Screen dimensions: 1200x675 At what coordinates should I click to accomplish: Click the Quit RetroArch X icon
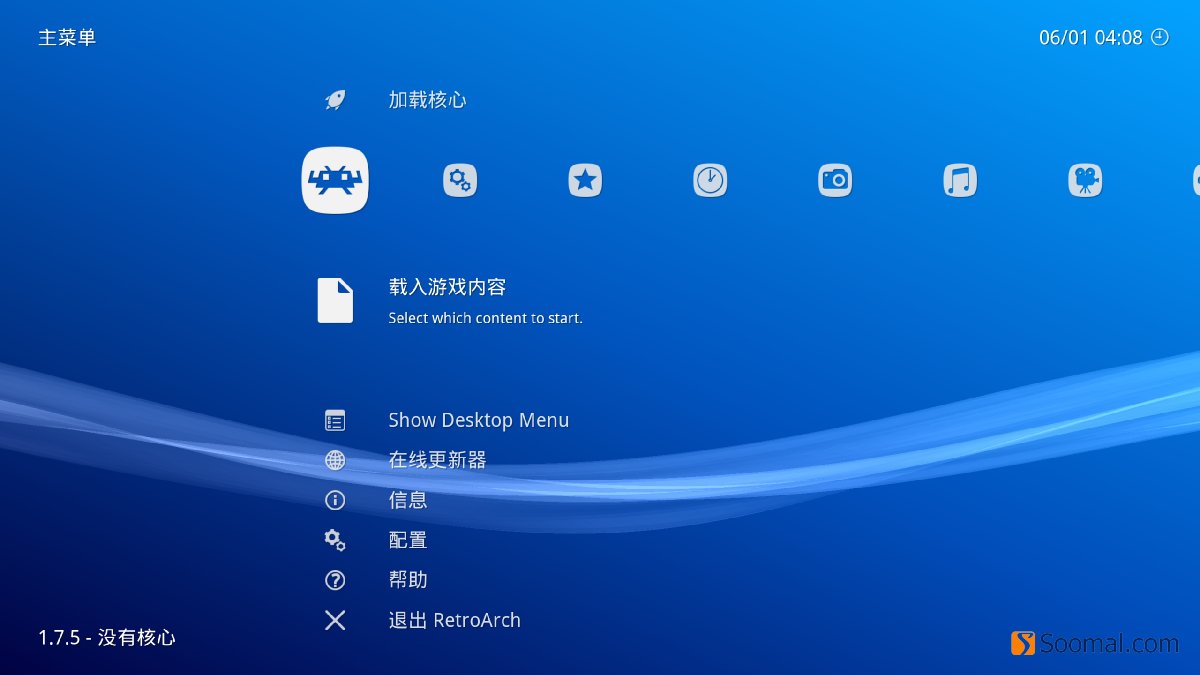pyautogui.click(x=335, y=620)
